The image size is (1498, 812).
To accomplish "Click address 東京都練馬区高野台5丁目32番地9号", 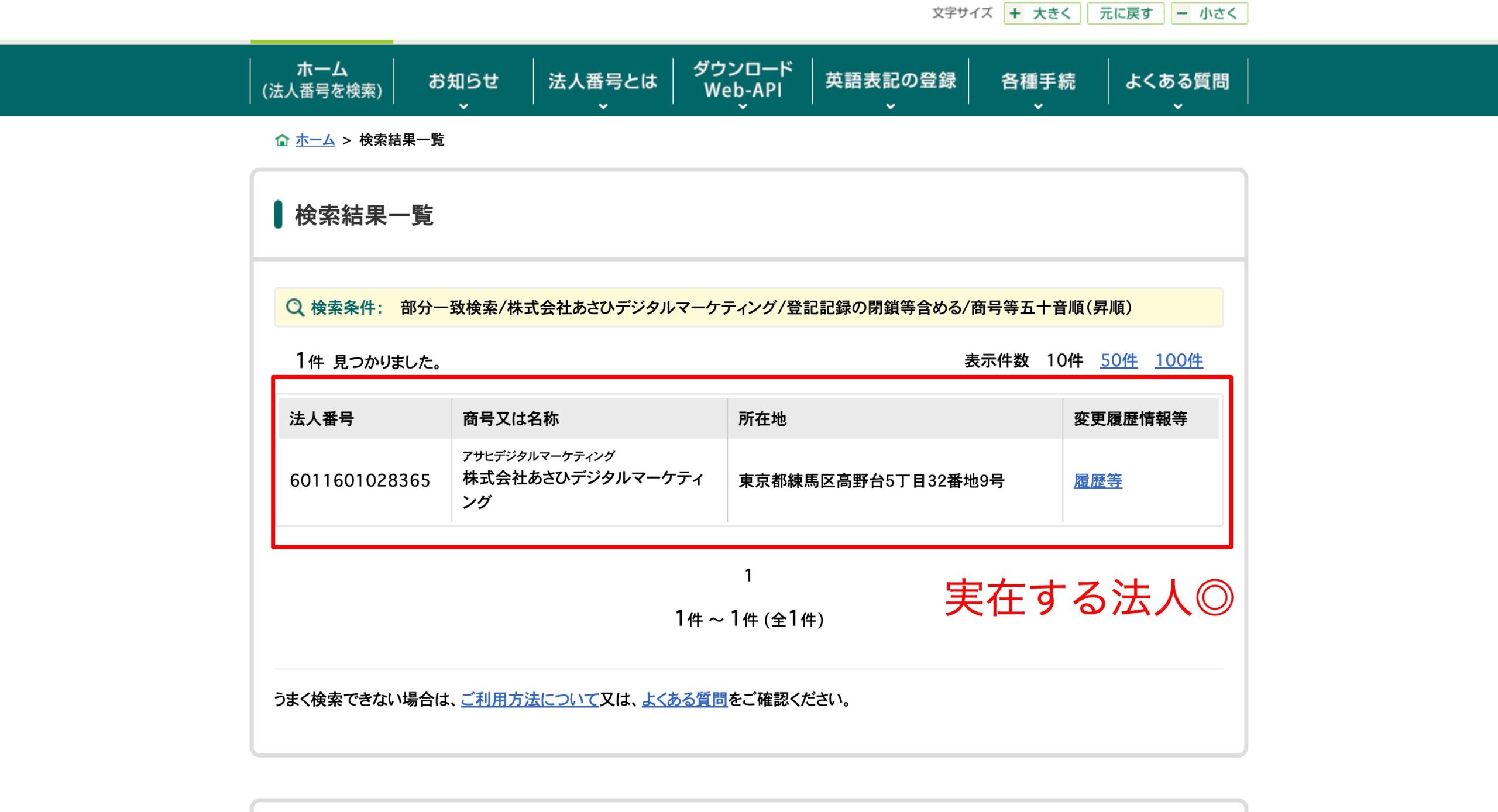I will coord(871,481).
